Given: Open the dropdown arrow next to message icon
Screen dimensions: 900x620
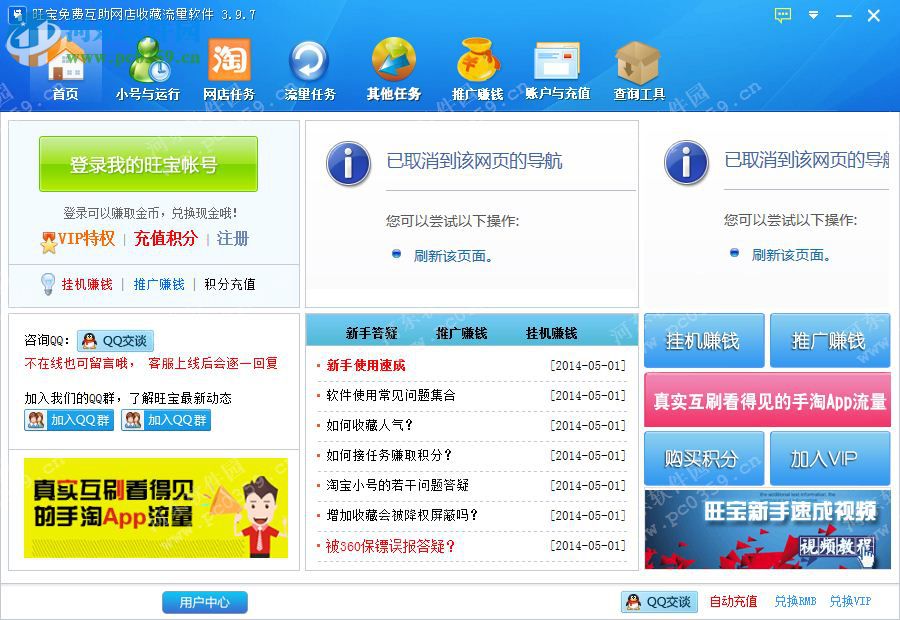Looking at the screenshot, I should click(x=813, y=15).
